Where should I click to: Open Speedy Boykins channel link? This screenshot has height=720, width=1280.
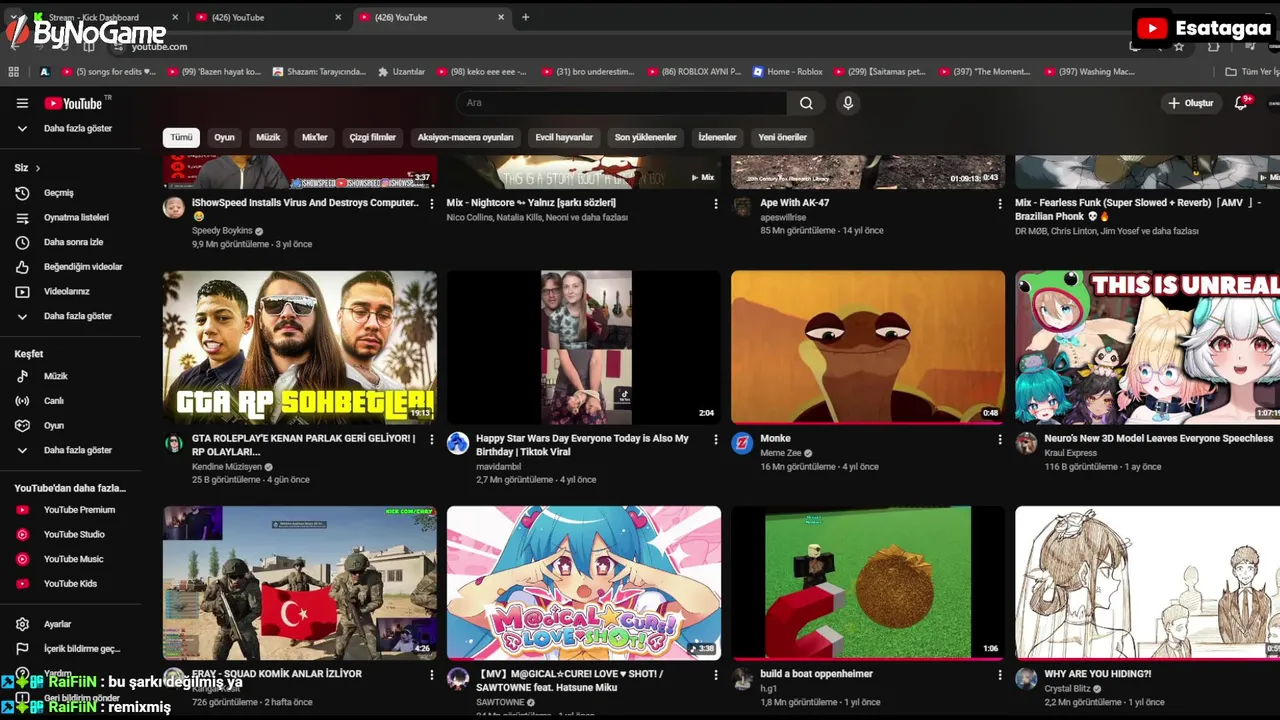(222, 231)
